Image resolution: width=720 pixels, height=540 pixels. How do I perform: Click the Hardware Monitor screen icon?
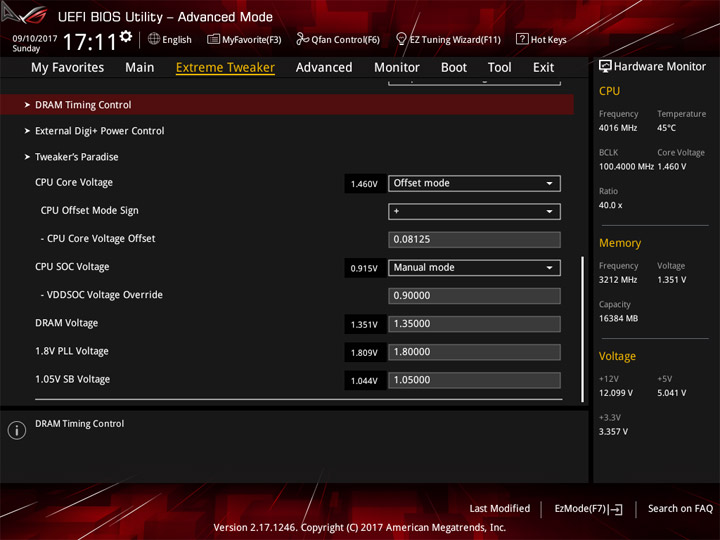point(605,67)
